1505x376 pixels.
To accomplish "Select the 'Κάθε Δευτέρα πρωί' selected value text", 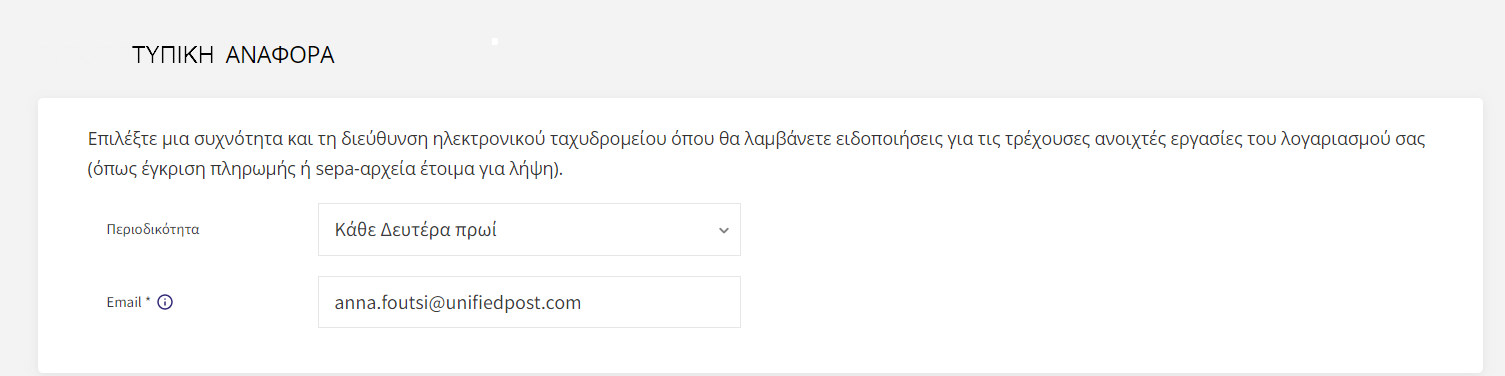I will tap(416, 230).
